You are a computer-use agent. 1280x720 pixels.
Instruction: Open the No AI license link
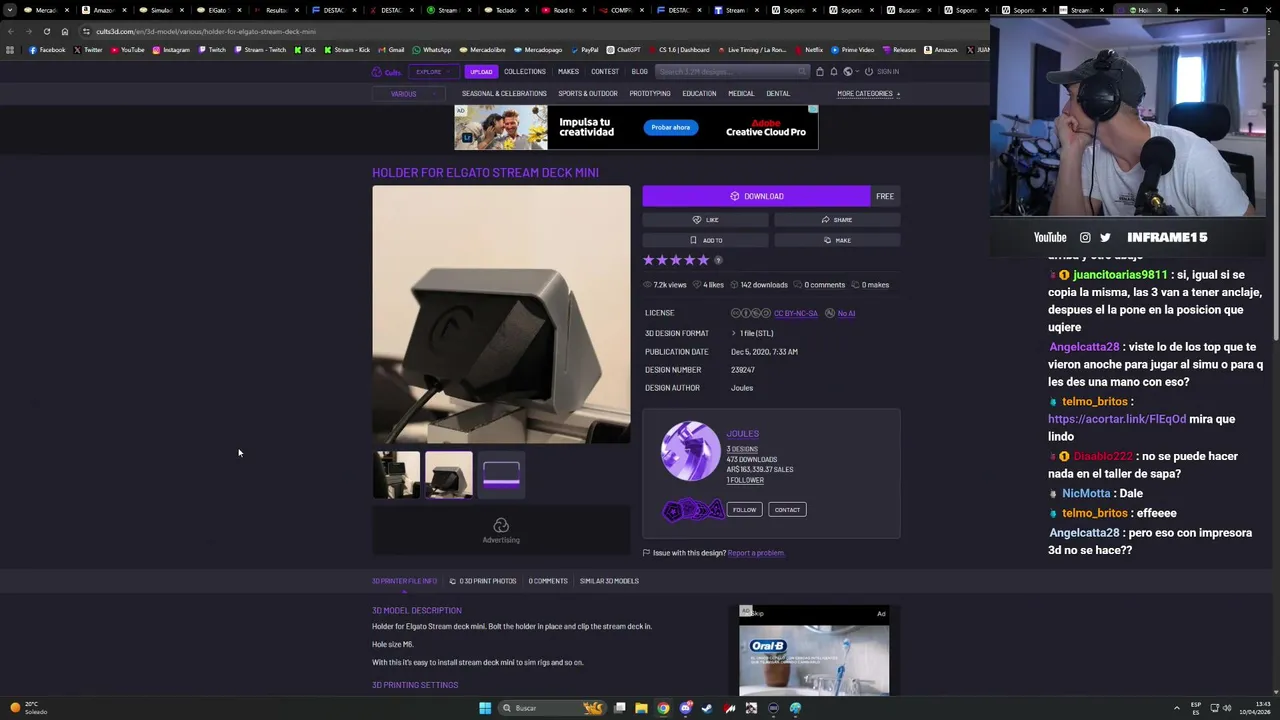point(846,313)
